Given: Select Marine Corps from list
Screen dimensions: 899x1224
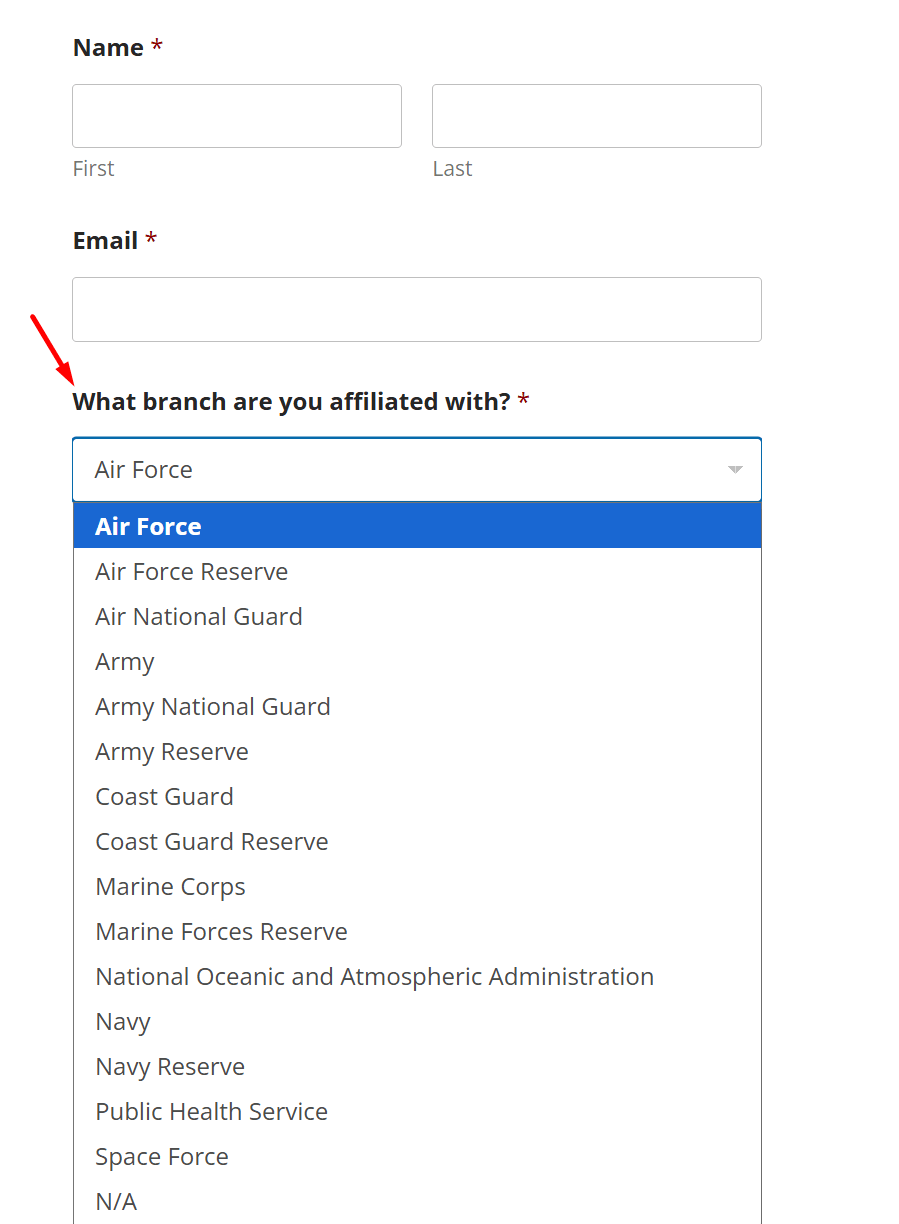Looking at the screenshot, I should click(x=170, y=886).
